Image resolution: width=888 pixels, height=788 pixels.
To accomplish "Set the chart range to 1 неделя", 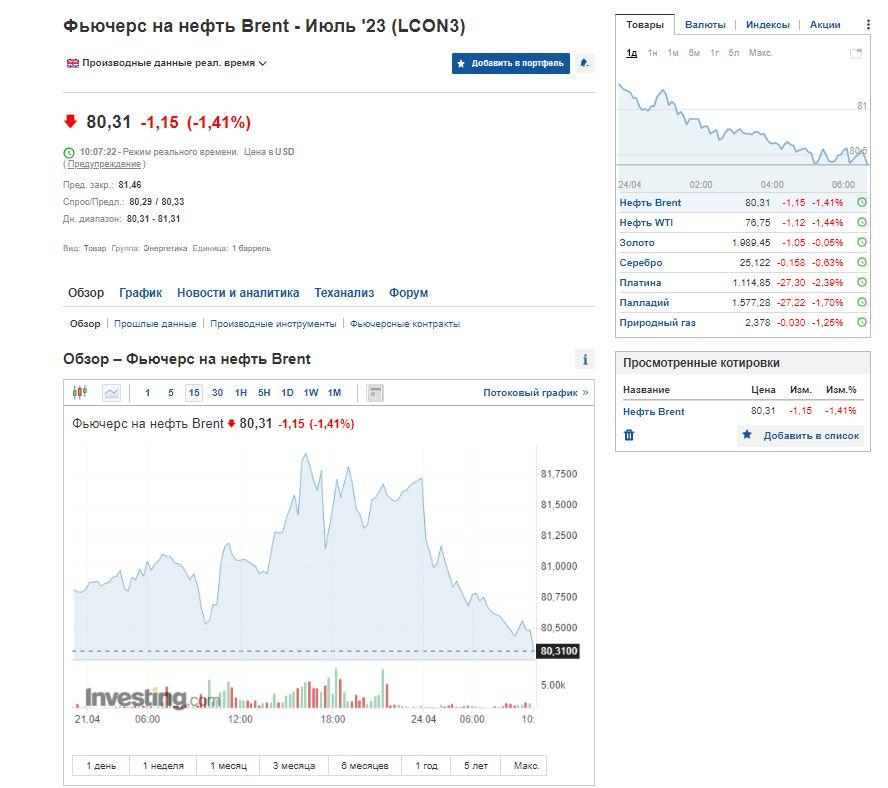I will coord(163,765).
